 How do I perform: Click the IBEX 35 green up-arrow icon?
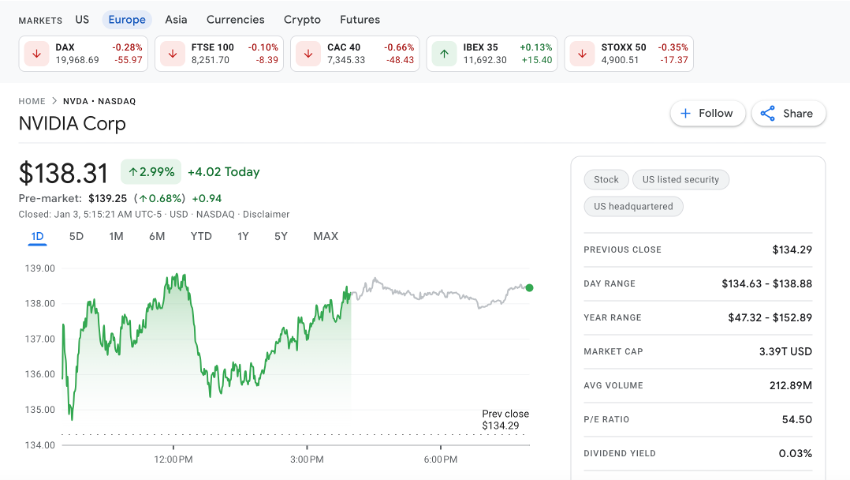[445, 54]
